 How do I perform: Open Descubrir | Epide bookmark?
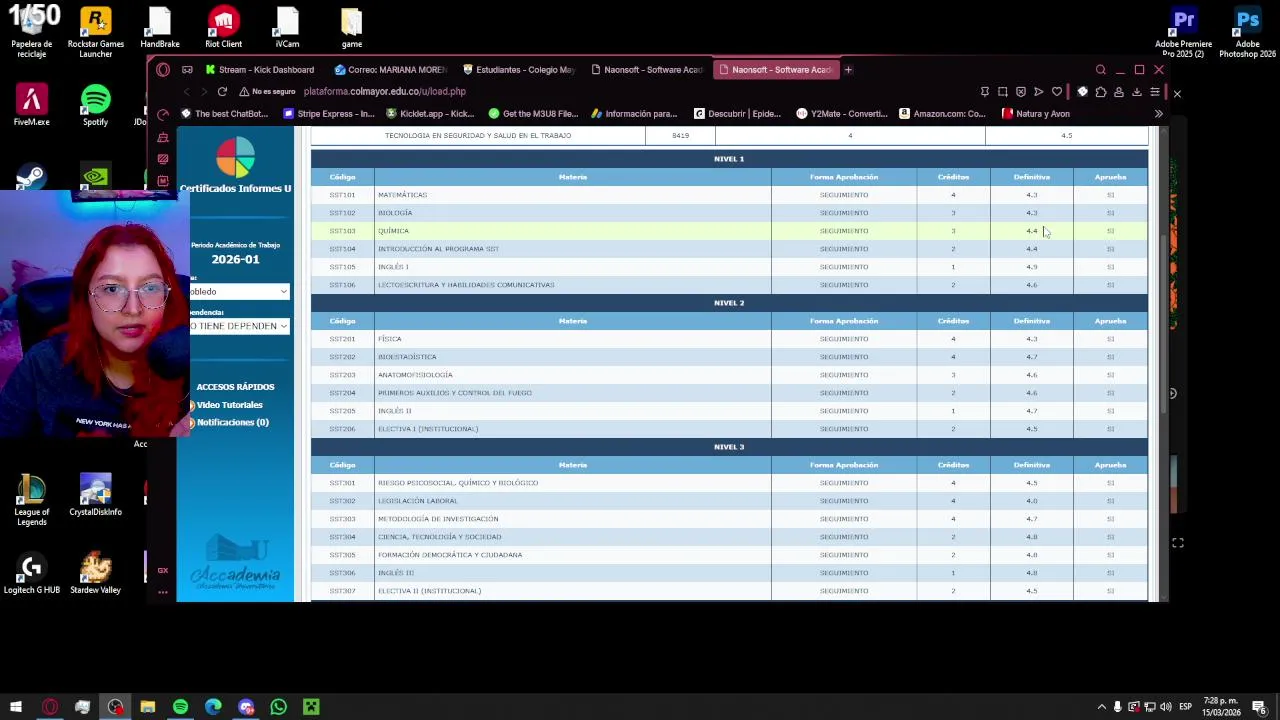coord(737,114)
